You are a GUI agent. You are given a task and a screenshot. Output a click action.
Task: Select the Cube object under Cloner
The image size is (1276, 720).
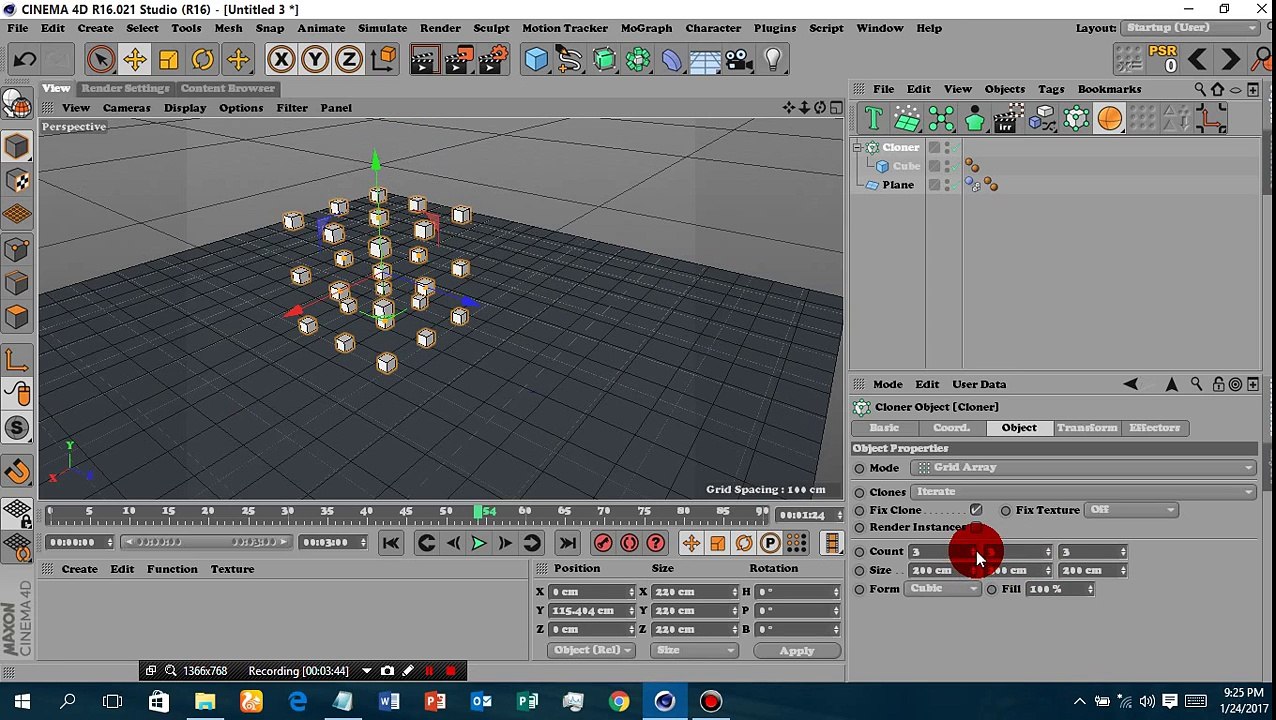[906, 166]
